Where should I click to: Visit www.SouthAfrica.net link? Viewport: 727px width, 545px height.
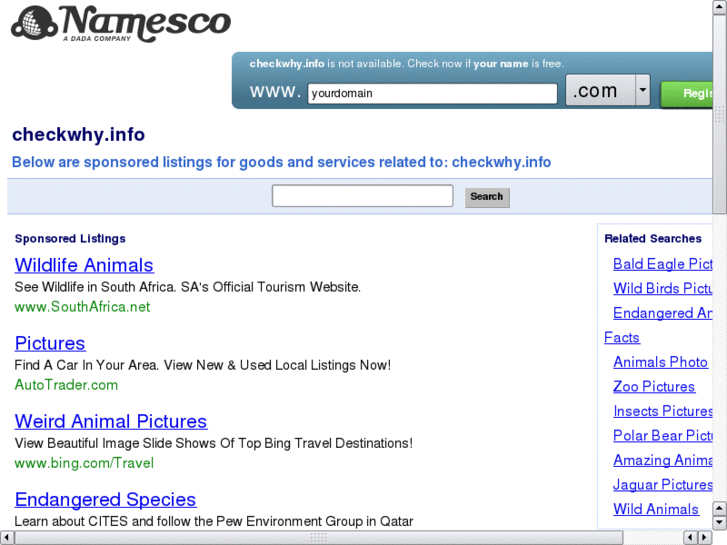(x=82, y=307)
